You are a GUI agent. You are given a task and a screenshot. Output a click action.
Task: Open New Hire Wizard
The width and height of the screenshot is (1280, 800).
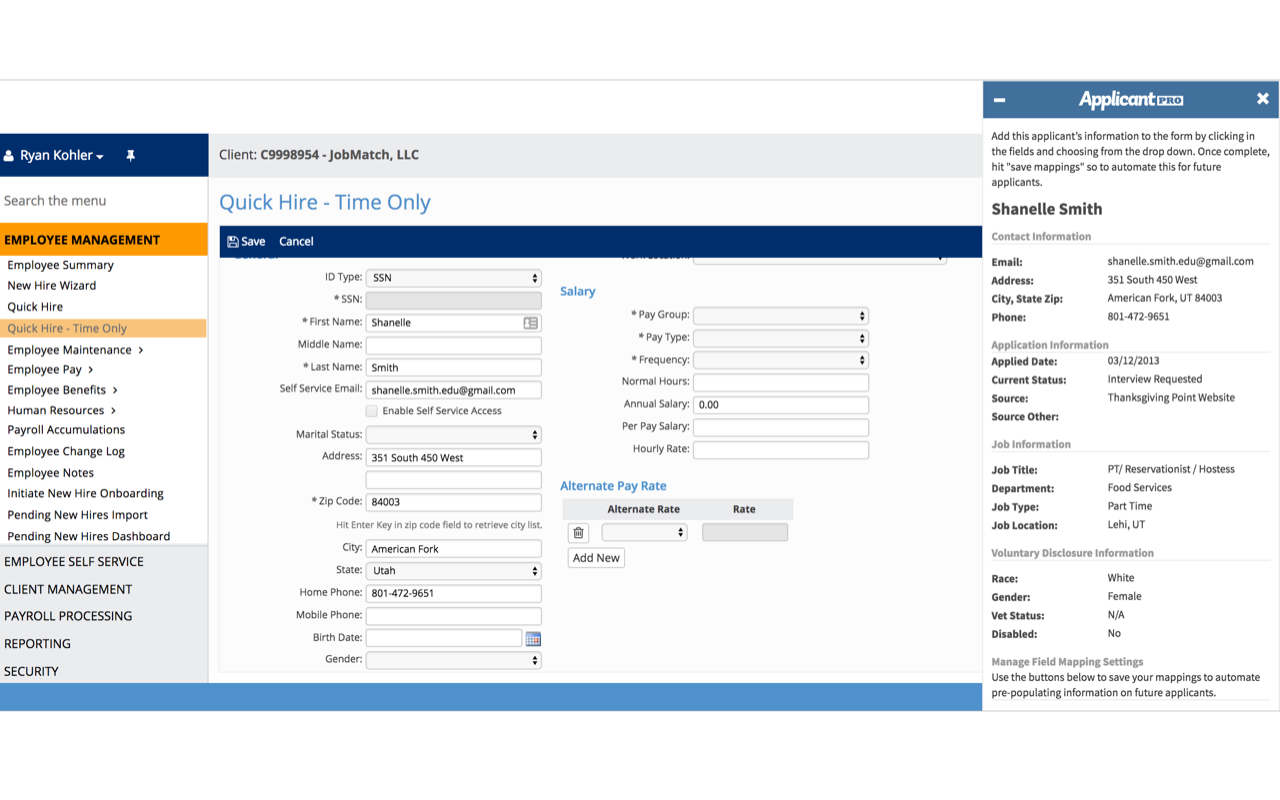52,285
